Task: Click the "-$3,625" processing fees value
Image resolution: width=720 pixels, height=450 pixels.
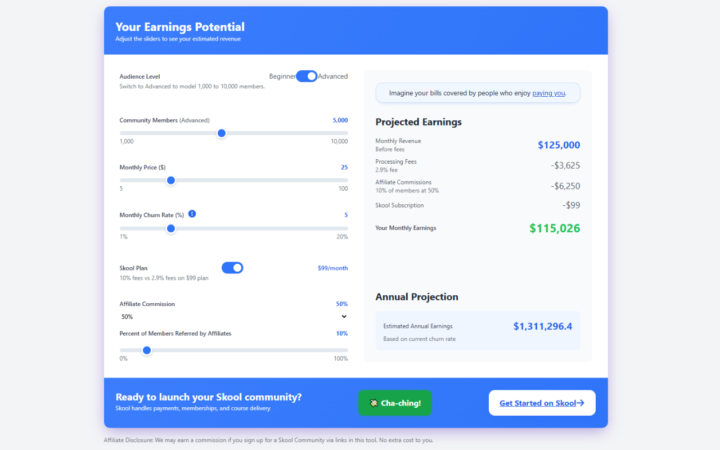Action: (565, 165)
